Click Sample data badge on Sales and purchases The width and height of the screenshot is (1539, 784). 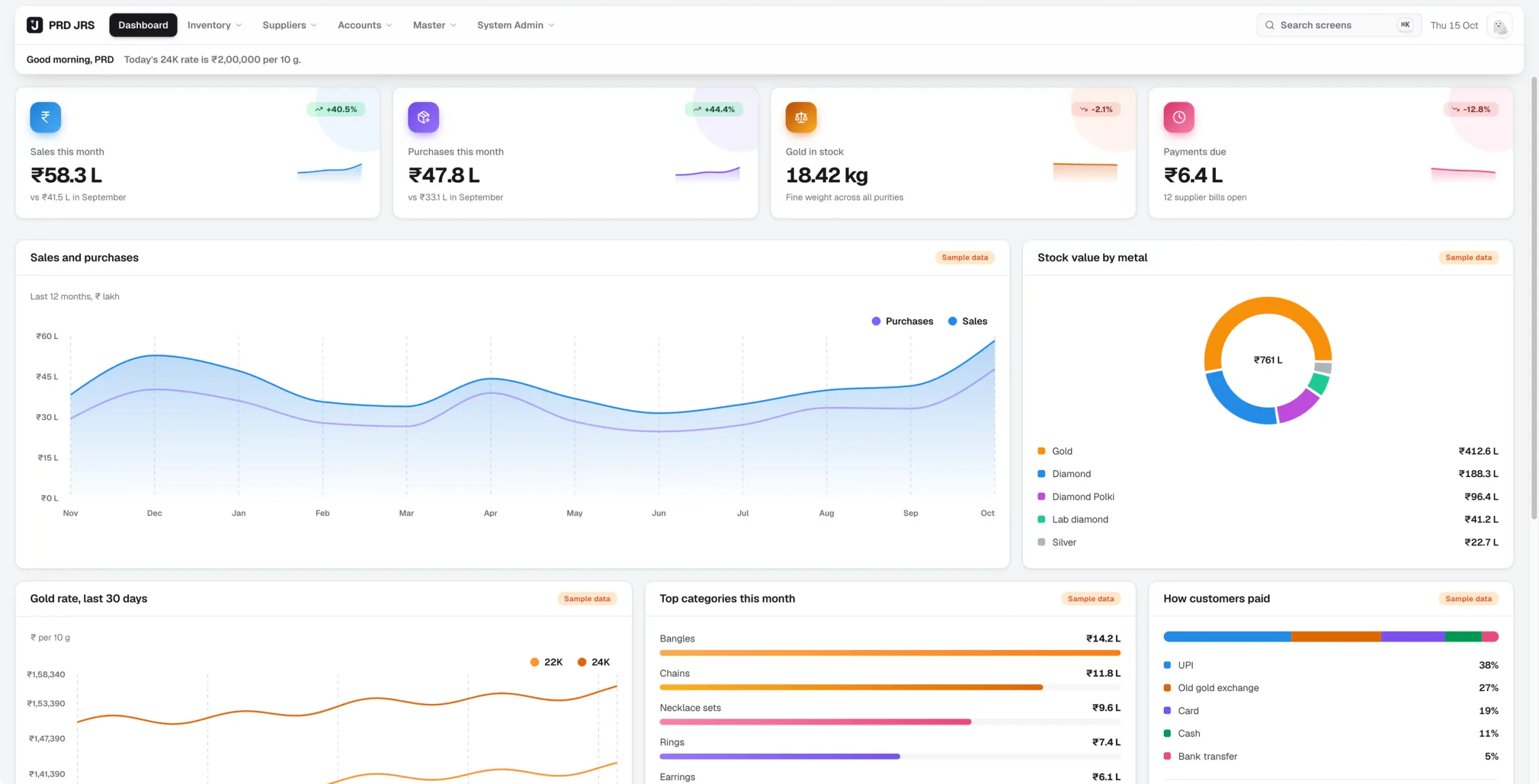click(964, 258)
